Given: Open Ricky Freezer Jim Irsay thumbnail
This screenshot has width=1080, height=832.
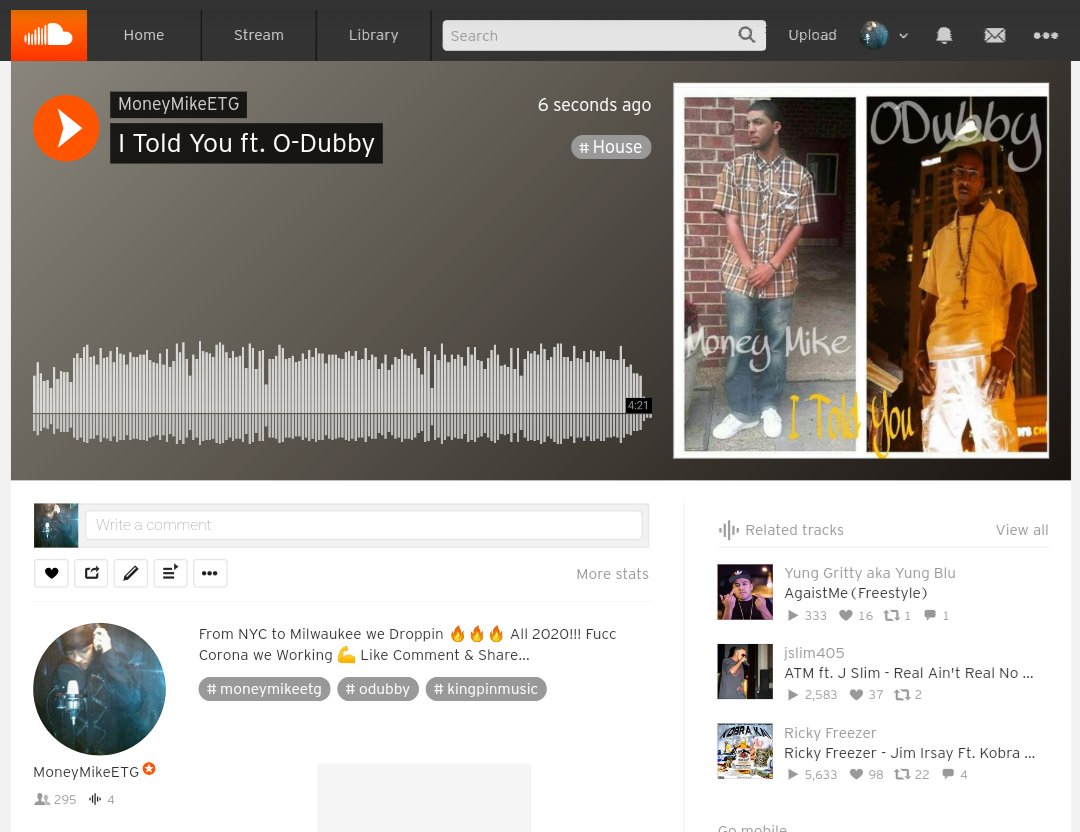Looking at the screenshot, I should (745, 751).
